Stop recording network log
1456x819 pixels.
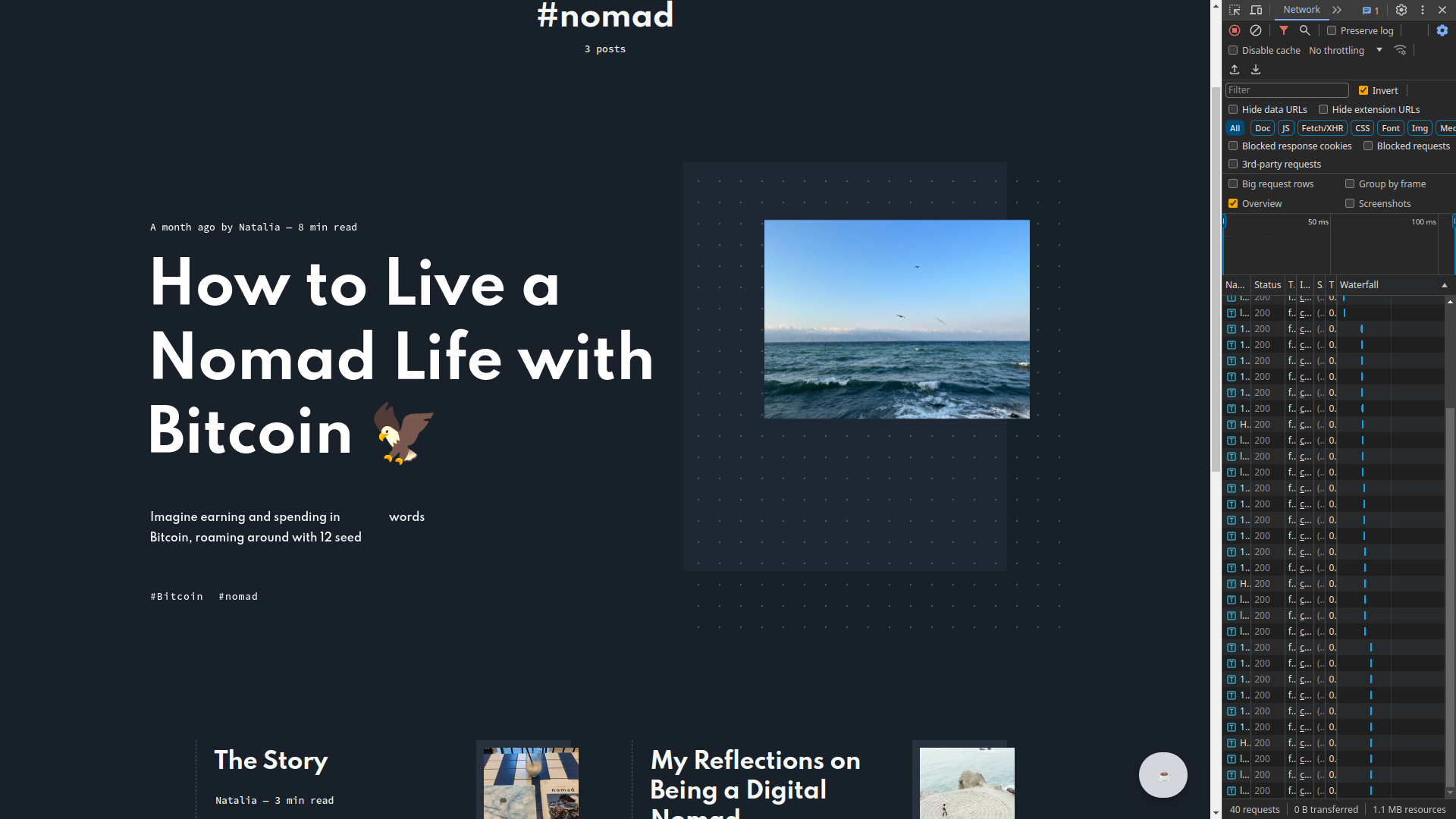pos(1235,30)
